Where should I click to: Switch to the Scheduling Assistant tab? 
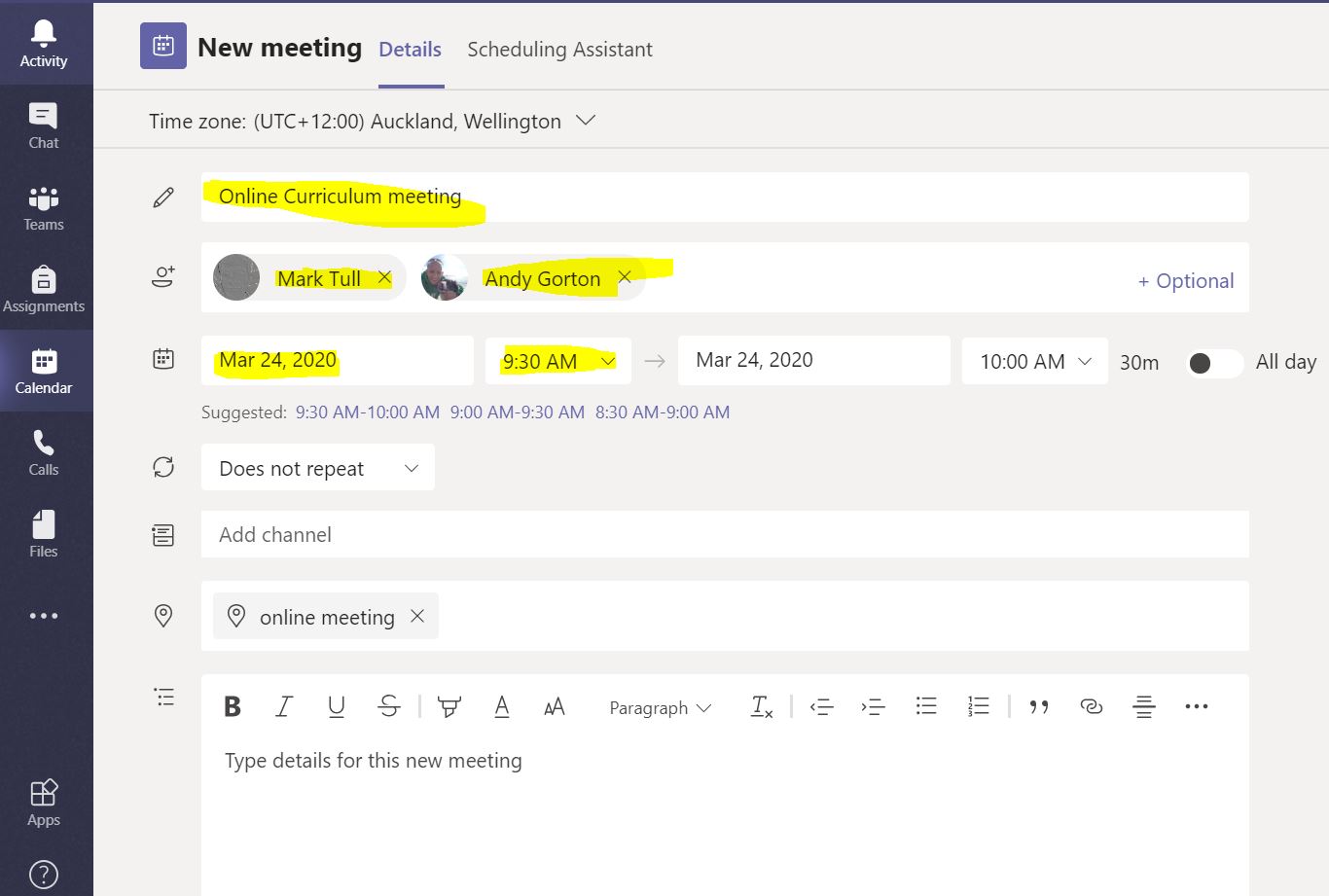[559, 49]
